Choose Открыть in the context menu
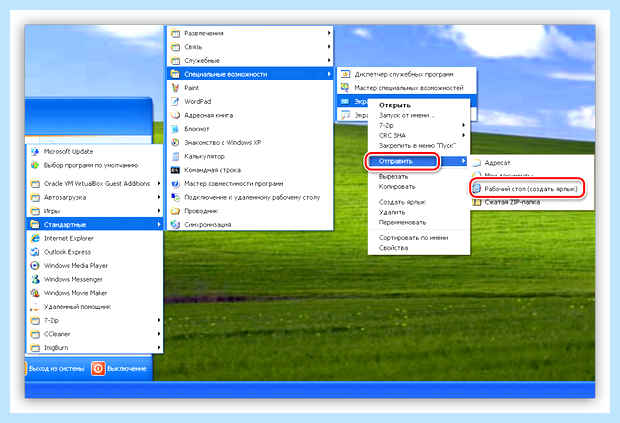 [395, 105]
